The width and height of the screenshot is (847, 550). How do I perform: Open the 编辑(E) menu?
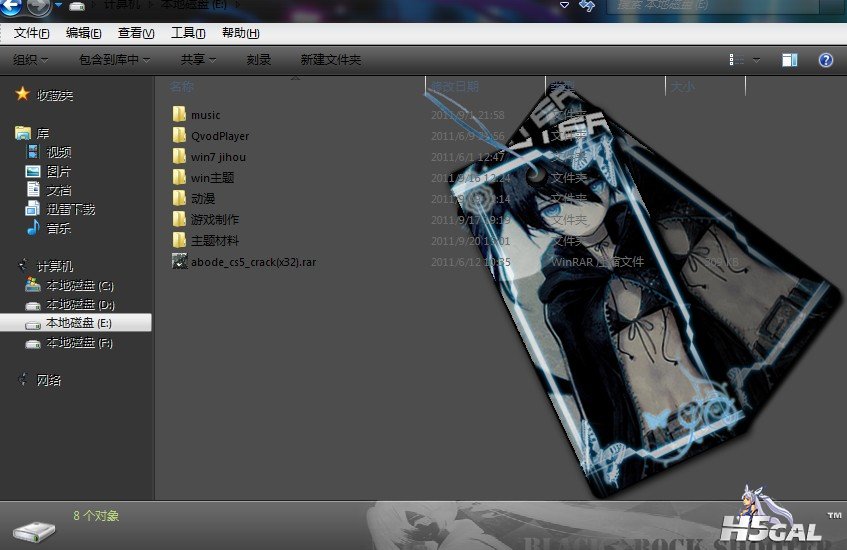pyautogui.click(x=83, y=33)
